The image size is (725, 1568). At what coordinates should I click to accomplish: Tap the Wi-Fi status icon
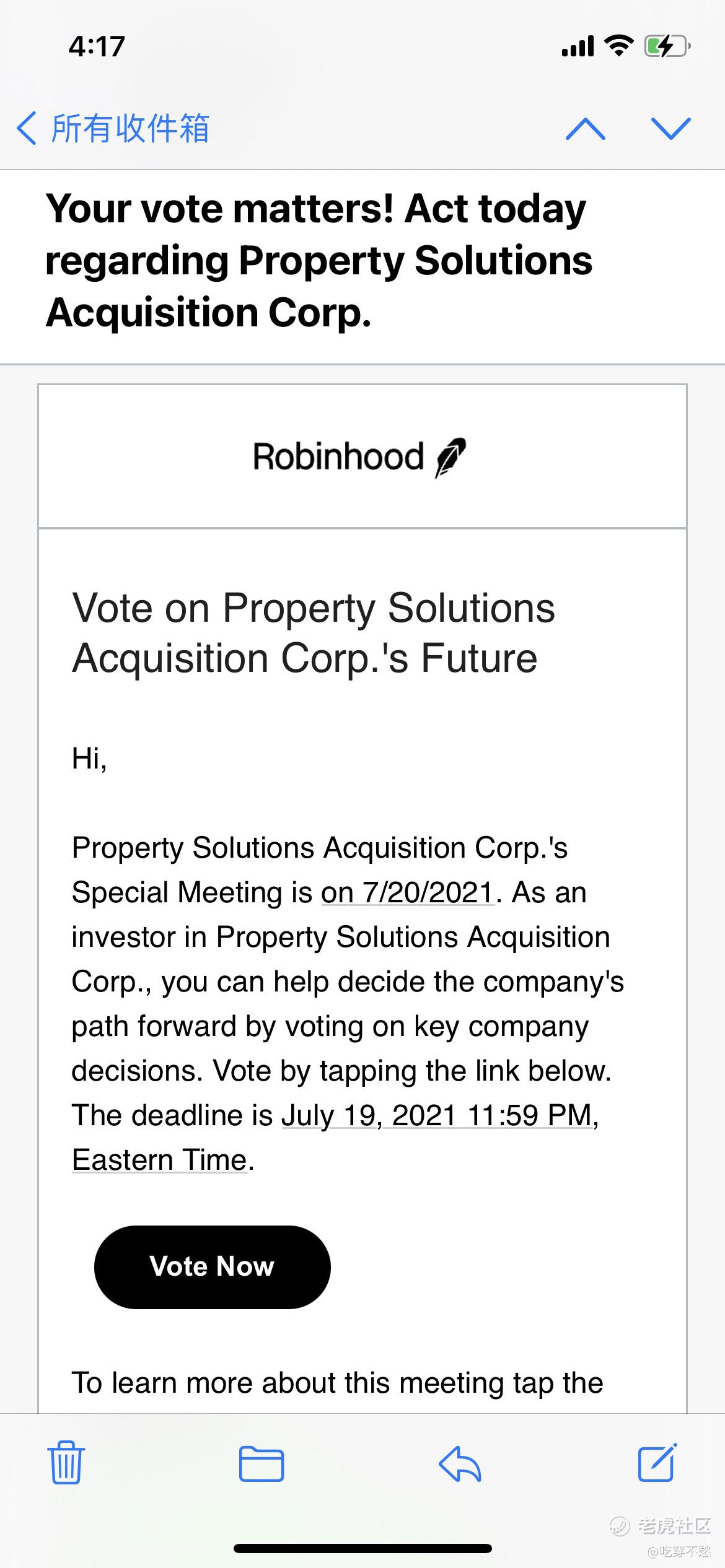618,46
